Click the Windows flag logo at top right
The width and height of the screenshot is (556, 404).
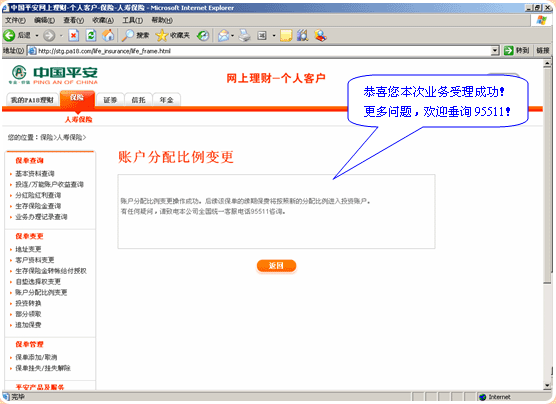tap(541, 20)
